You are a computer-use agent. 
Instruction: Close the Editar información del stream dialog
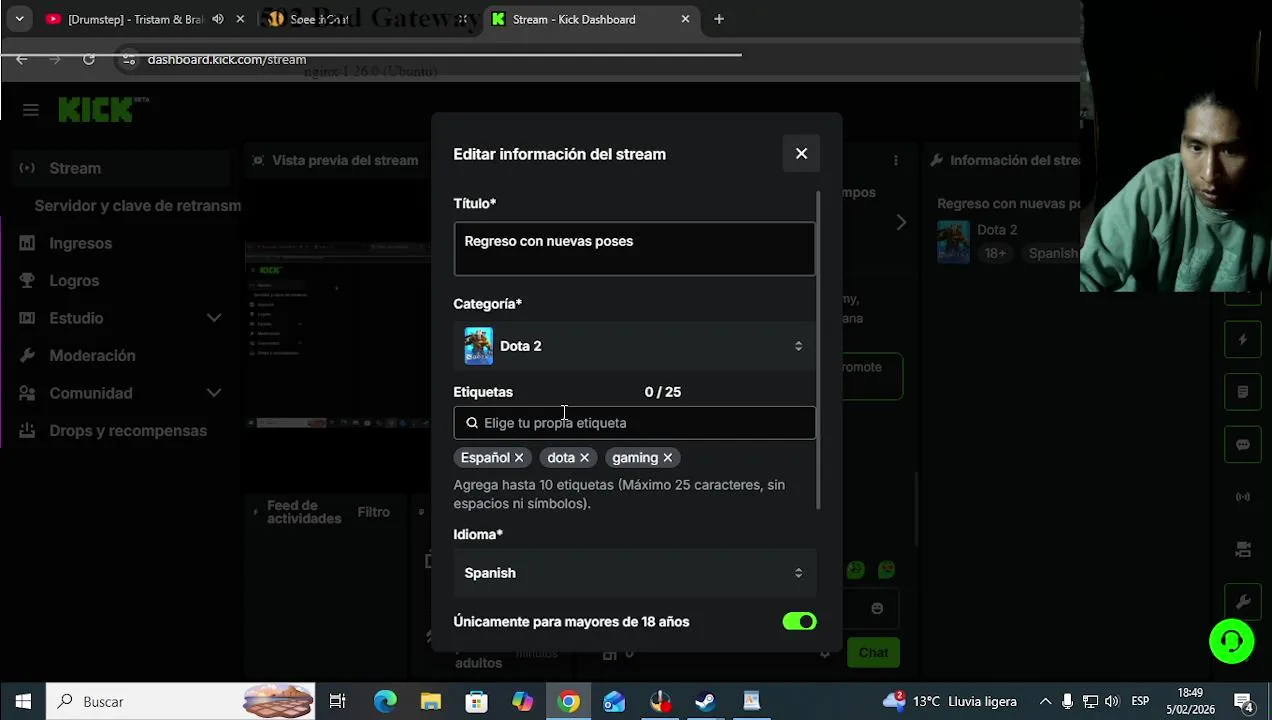coord(801,153)
